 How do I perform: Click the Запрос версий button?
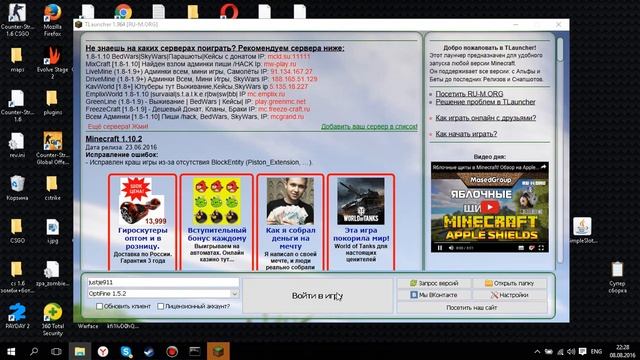point(434,283)
